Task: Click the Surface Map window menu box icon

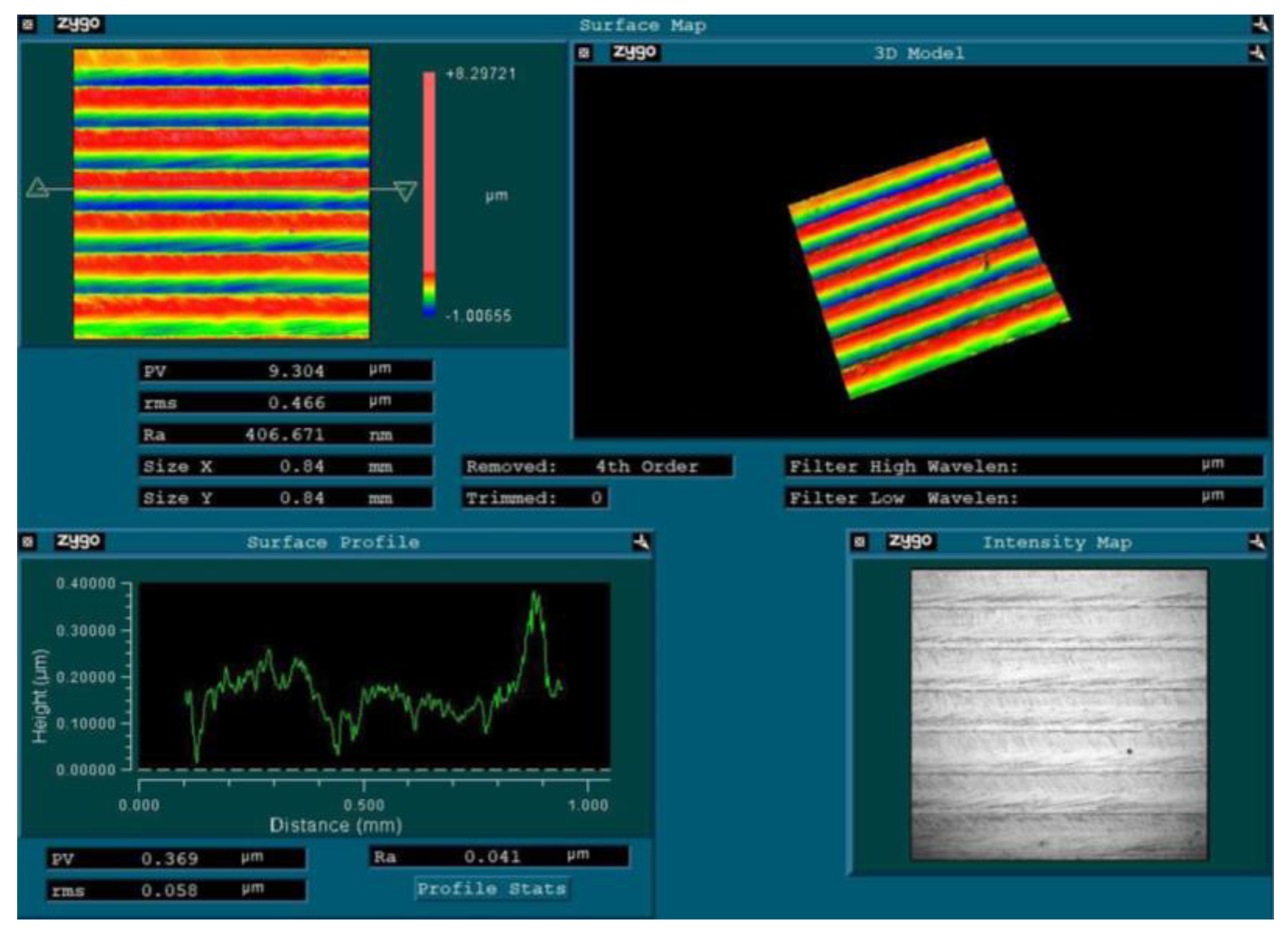Action: tap(28, 25)
